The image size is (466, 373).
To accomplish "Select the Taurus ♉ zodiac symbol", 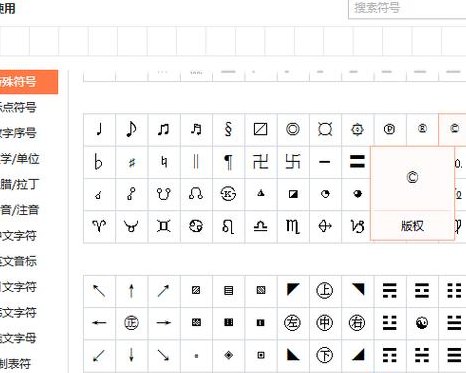I will click(131, 226).
